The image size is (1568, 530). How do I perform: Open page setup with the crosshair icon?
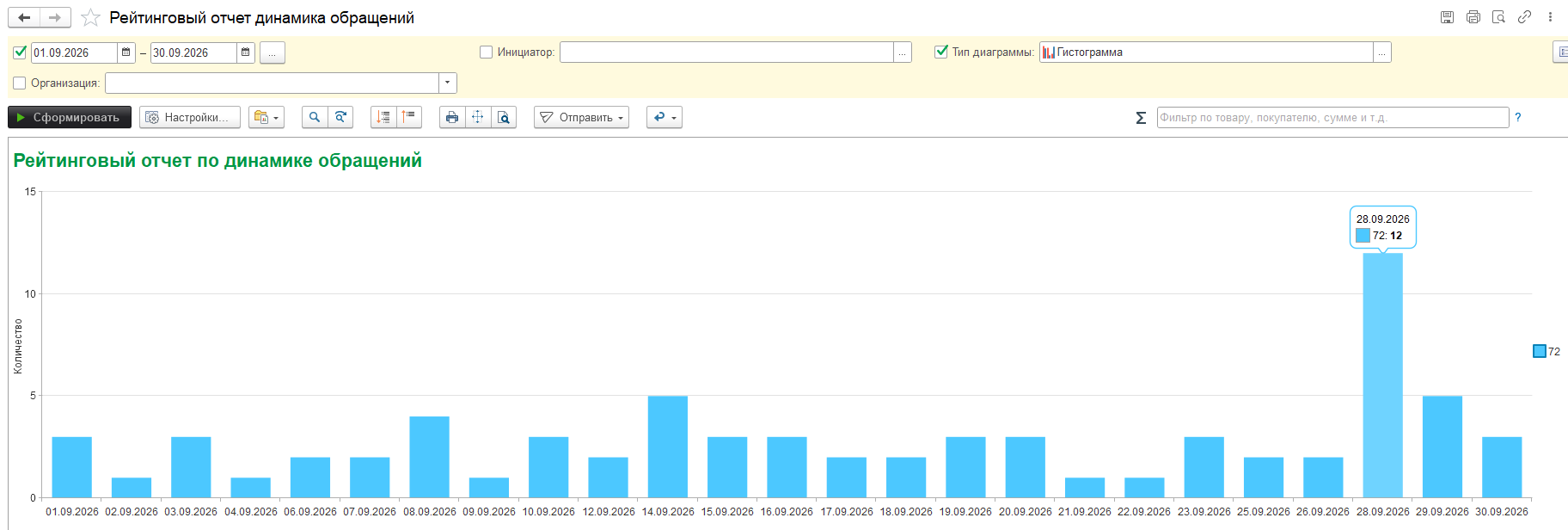coord(478,117)
